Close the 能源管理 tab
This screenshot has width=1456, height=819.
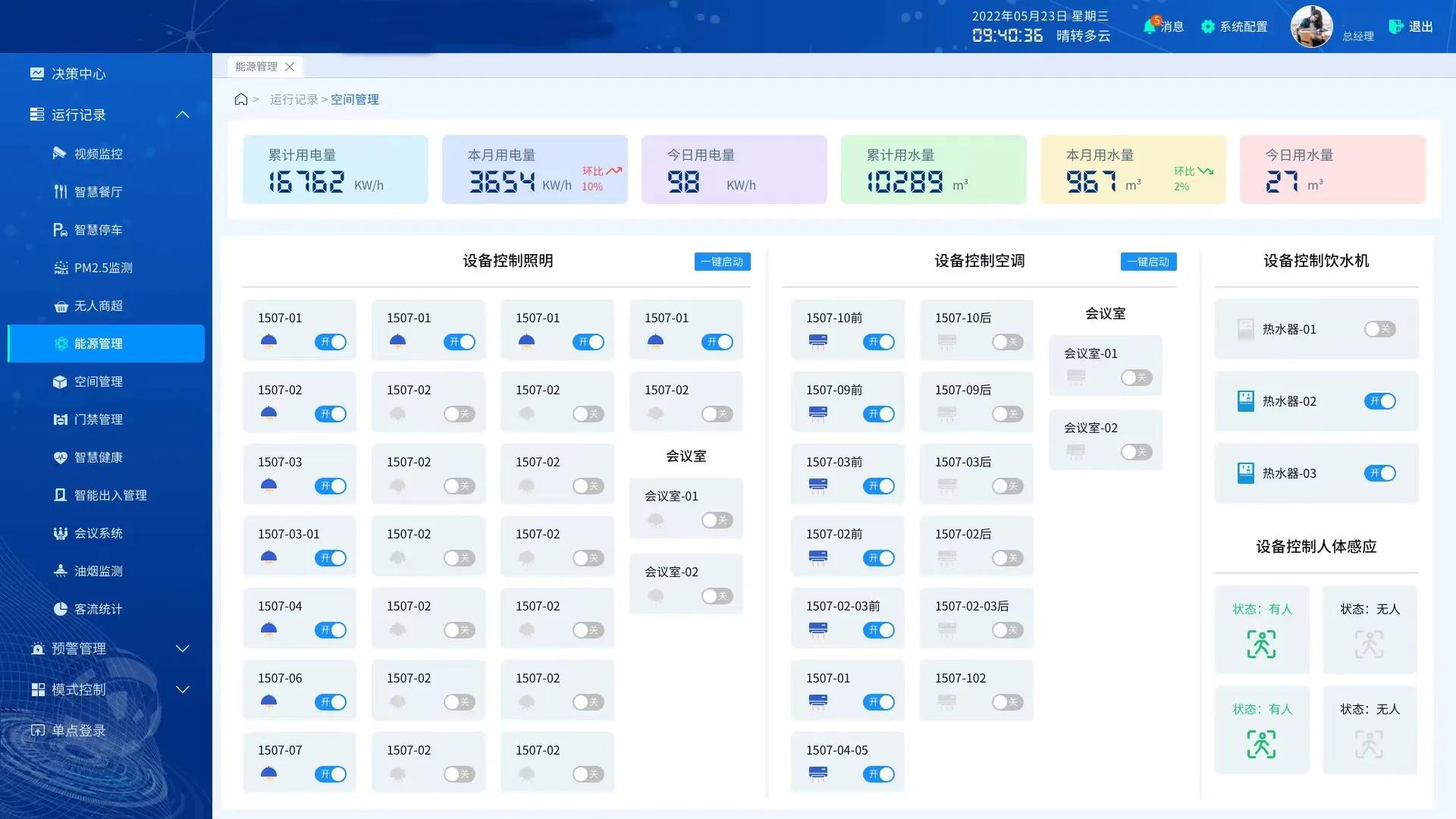click(x=290, y=67)
